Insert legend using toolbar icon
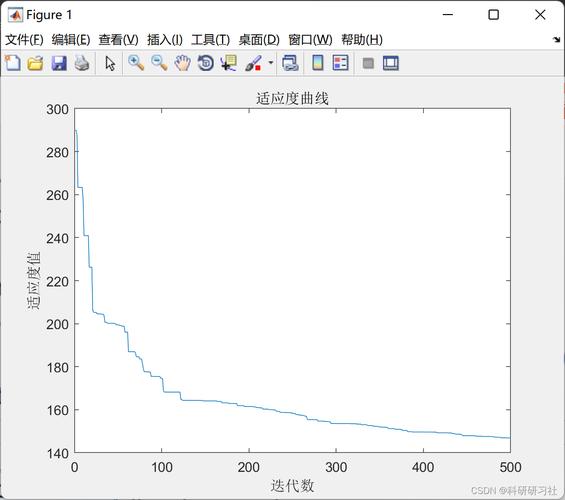 click(x=341, y=63)
